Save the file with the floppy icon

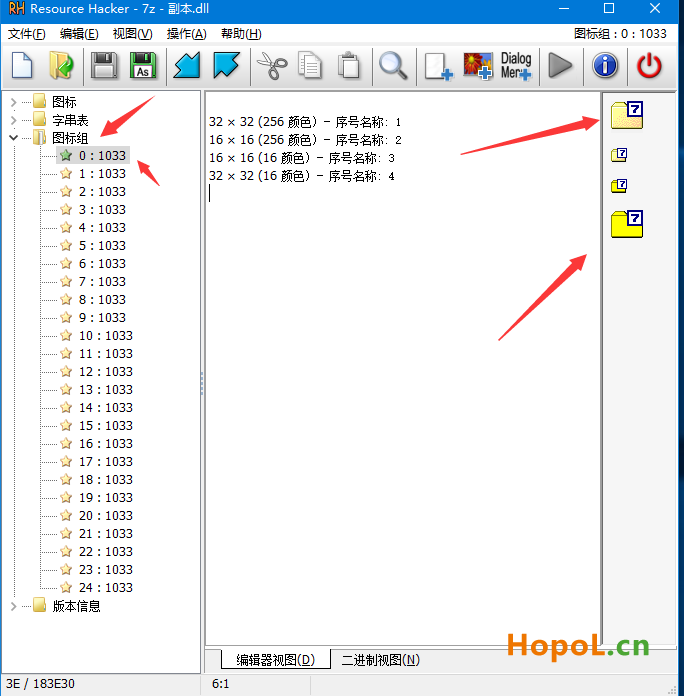(x=104, y=66)
